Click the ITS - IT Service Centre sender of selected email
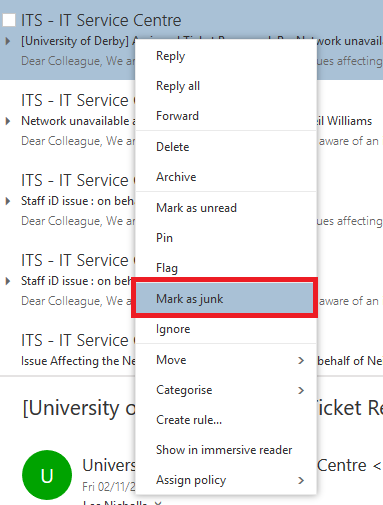This screenshot has width=383, height=505. pos(101,20)
